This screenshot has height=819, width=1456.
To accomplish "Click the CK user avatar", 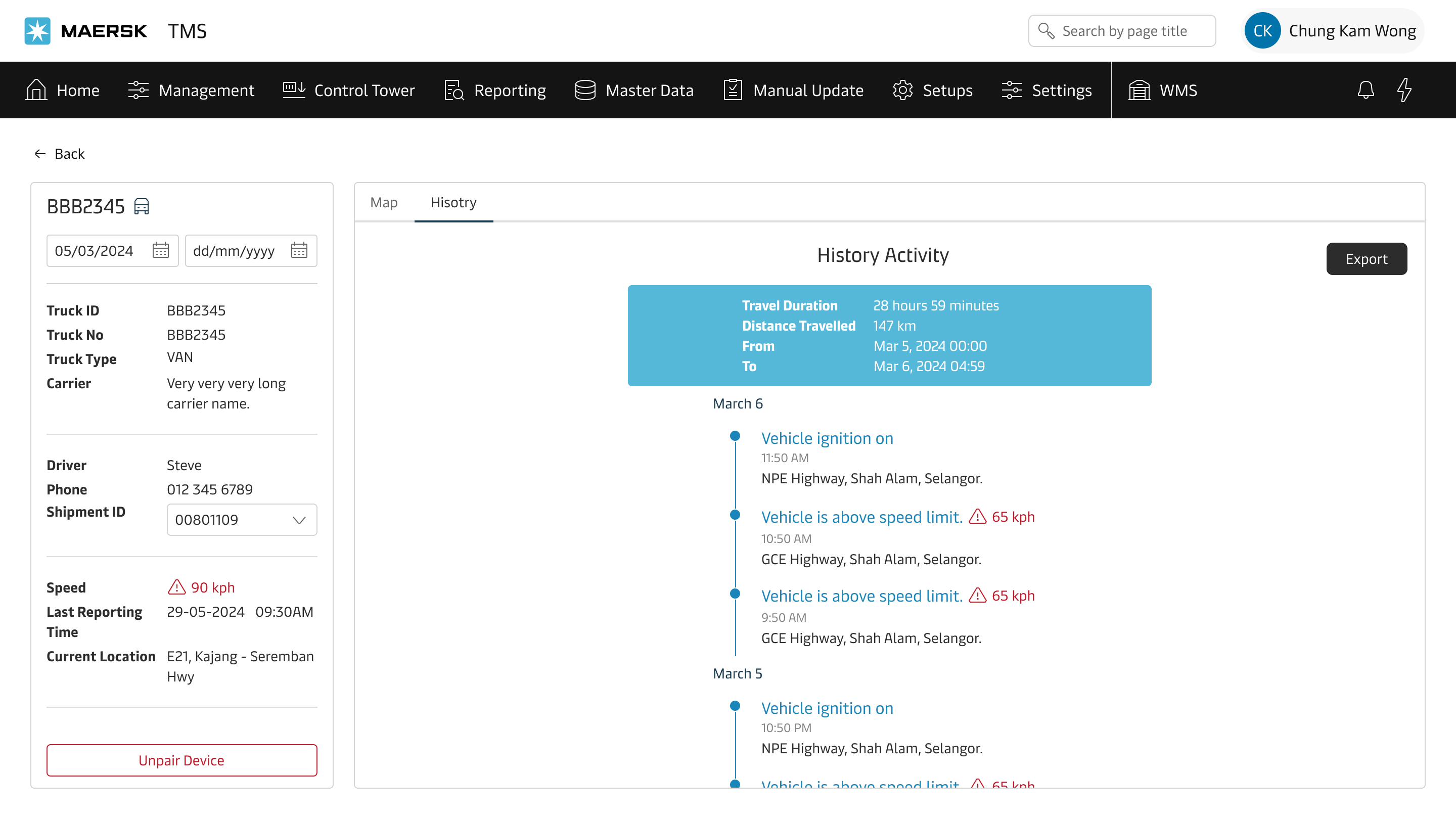I will pos(1262,30).
